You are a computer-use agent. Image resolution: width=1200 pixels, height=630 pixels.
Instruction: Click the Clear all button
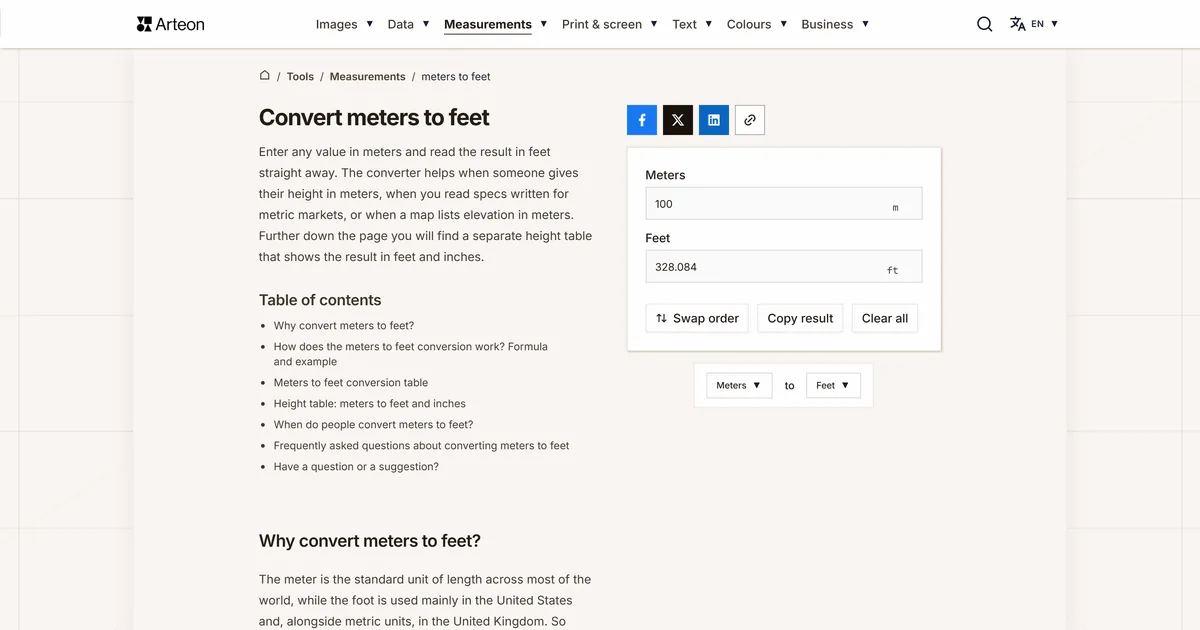click(885, 318)
